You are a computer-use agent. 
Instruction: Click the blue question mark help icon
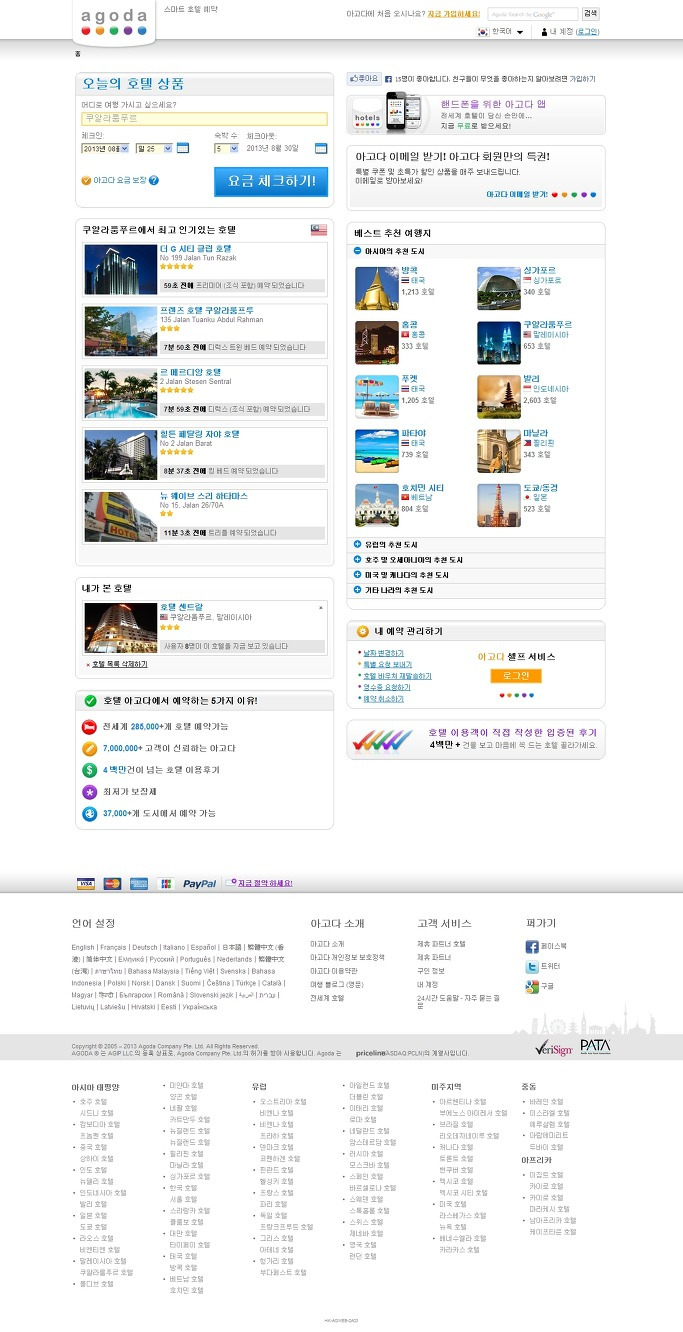click(x=154, y=181)
